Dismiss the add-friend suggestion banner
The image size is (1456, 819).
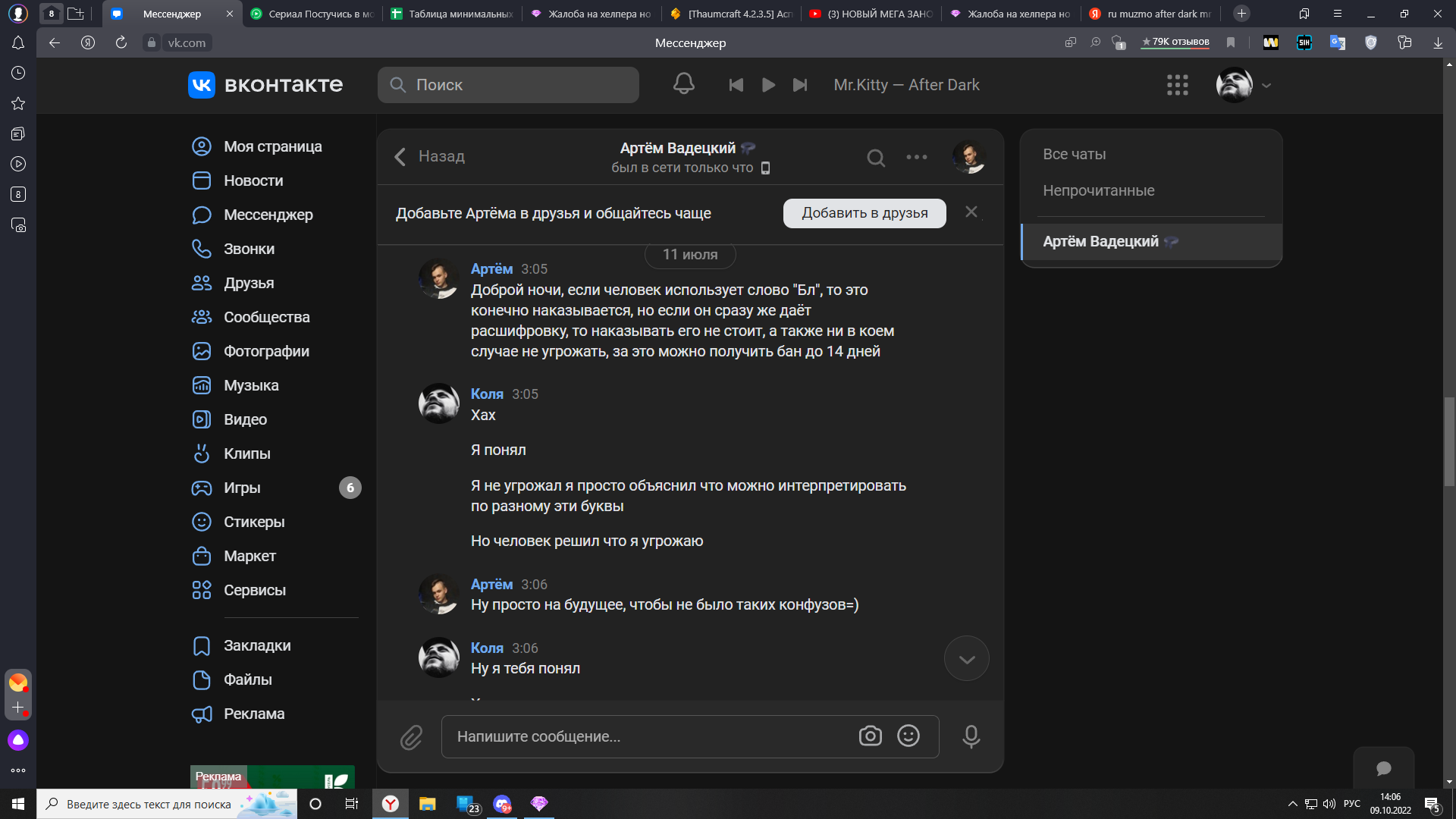click(x=971, y=212)
